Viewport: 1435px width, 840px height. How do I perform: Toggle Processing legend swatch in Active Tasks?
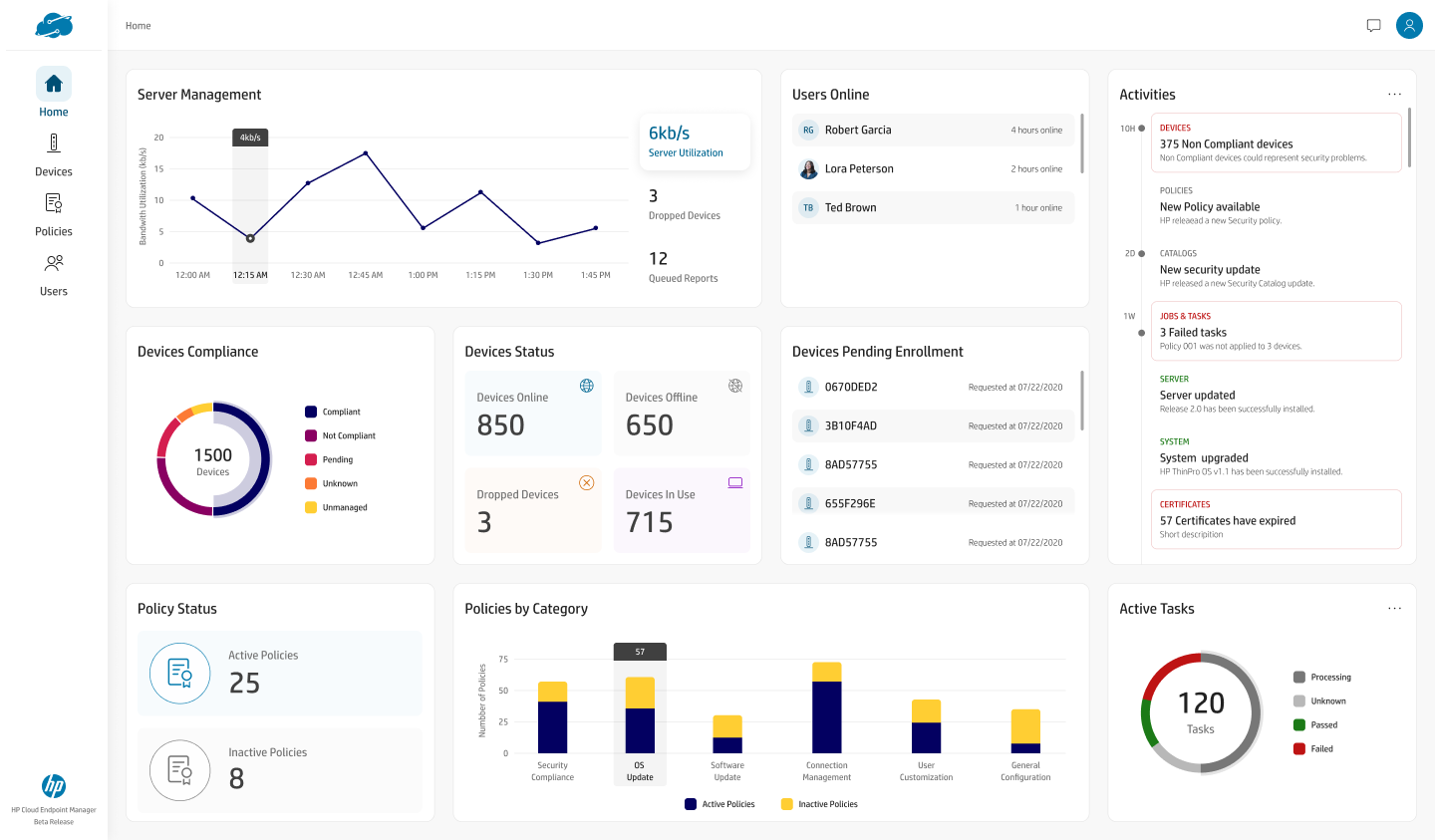click(1299, 678)
